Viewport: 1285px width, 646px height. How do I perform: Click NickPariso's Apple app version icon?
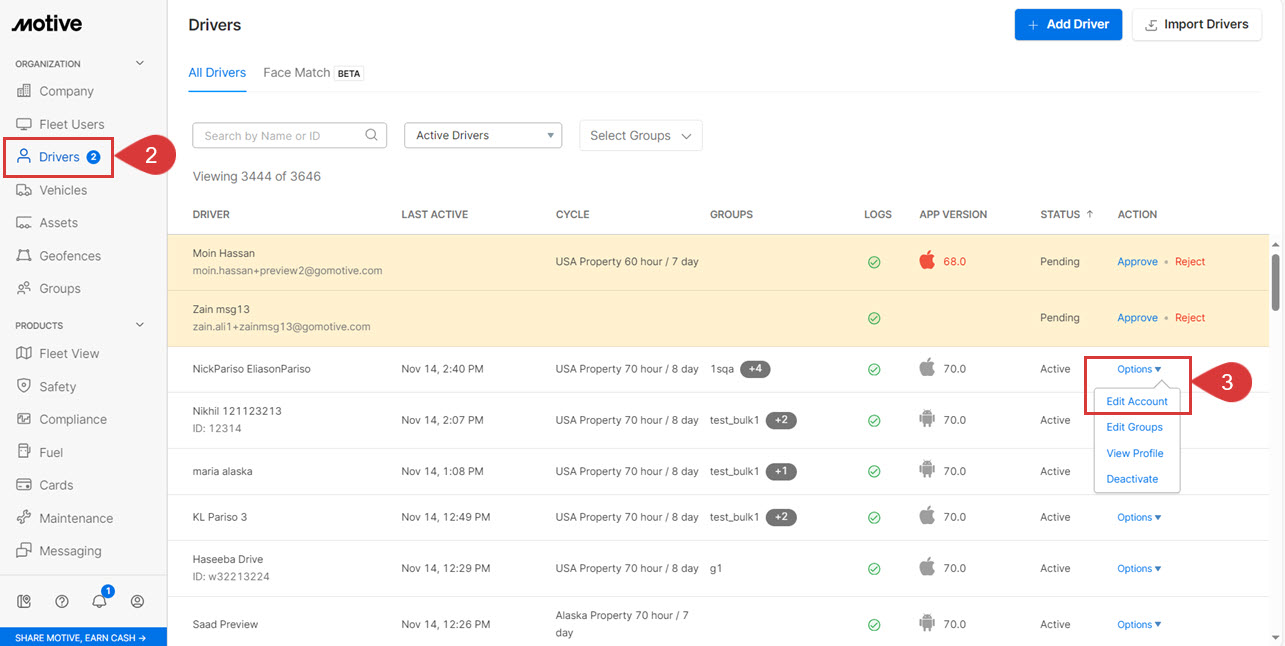(x=927, y=368)
